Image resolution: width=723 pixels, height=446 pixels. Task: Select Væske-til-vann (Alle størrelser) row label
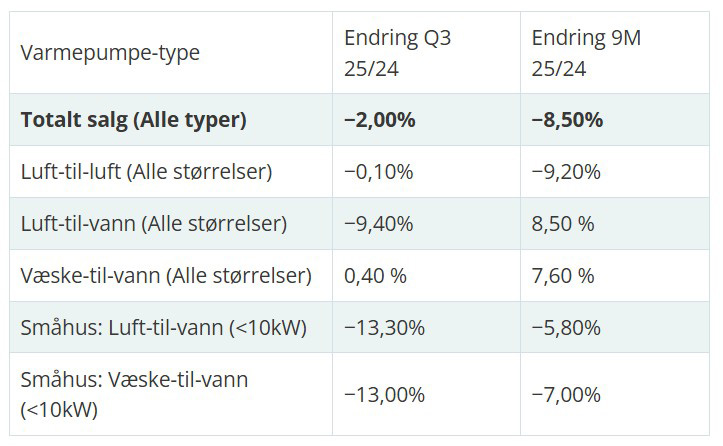point(166,275)
